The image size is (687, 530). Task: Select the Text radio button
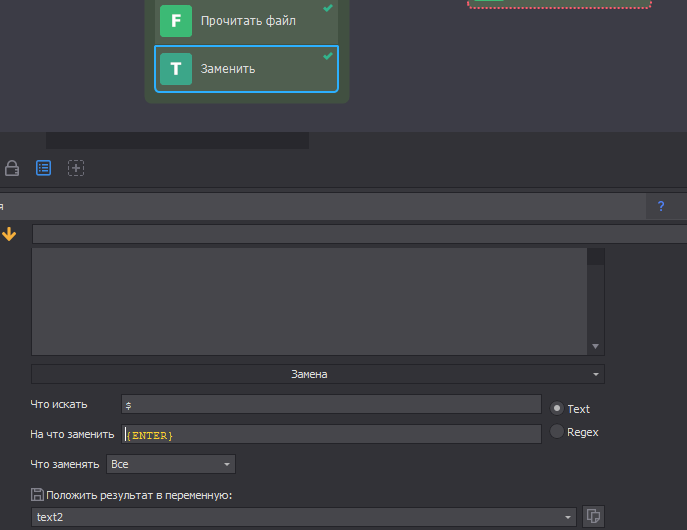click(x=557, y=408)
